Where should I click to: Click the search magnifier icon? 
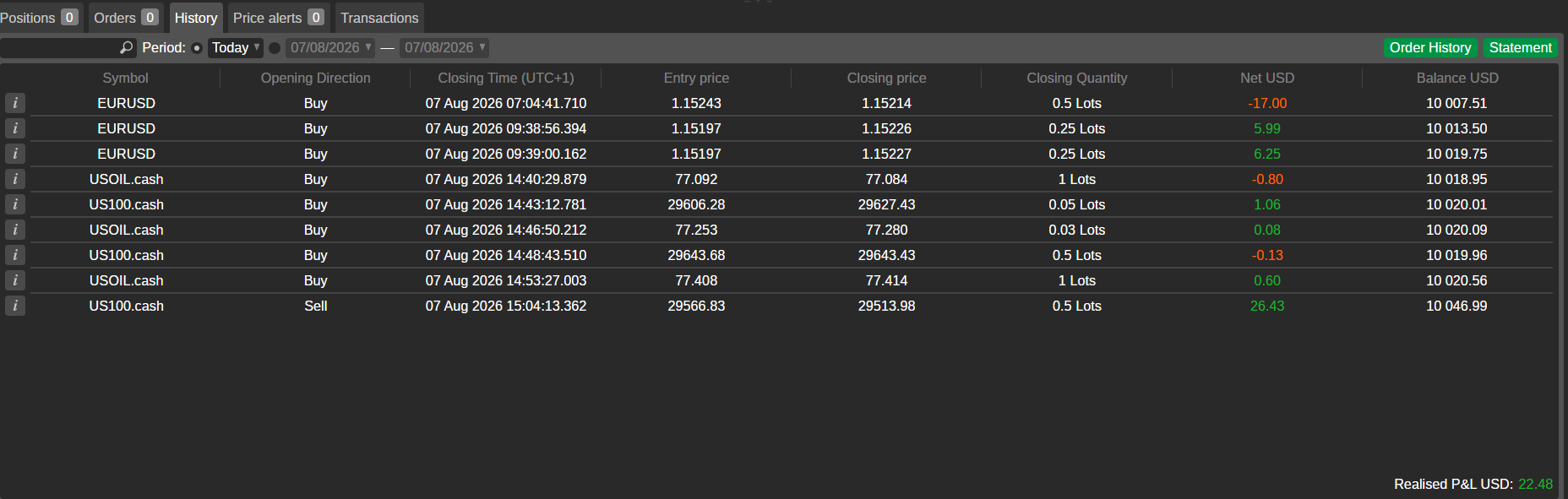[127, 48]
